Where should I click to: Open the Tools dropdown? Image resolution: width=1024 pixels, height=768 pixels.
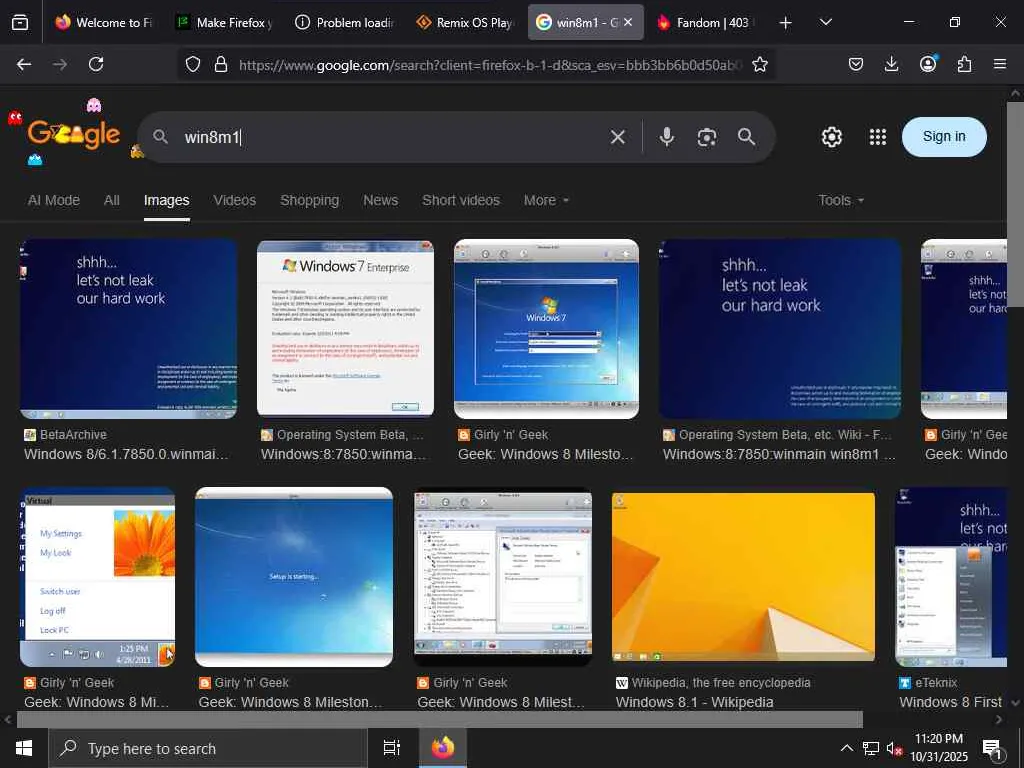(x=840, y=200)
